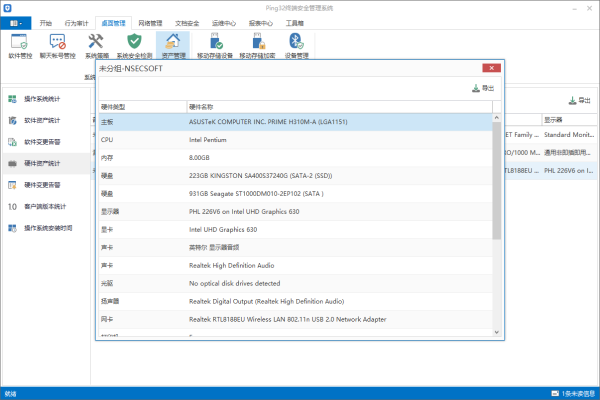Select the Intel Pentium CPU row
The height and width of the screenshot is (400, 600).
pos(295,140)
